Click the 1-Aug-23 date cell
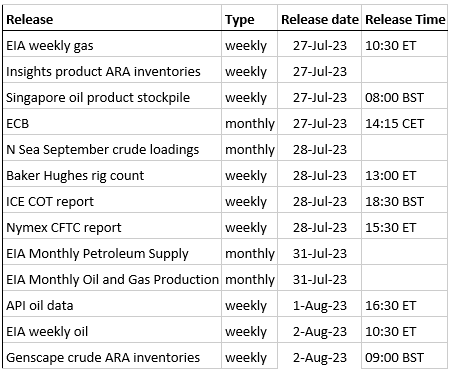The width and height of the screenshot is (451, 373). pos(319,305)
